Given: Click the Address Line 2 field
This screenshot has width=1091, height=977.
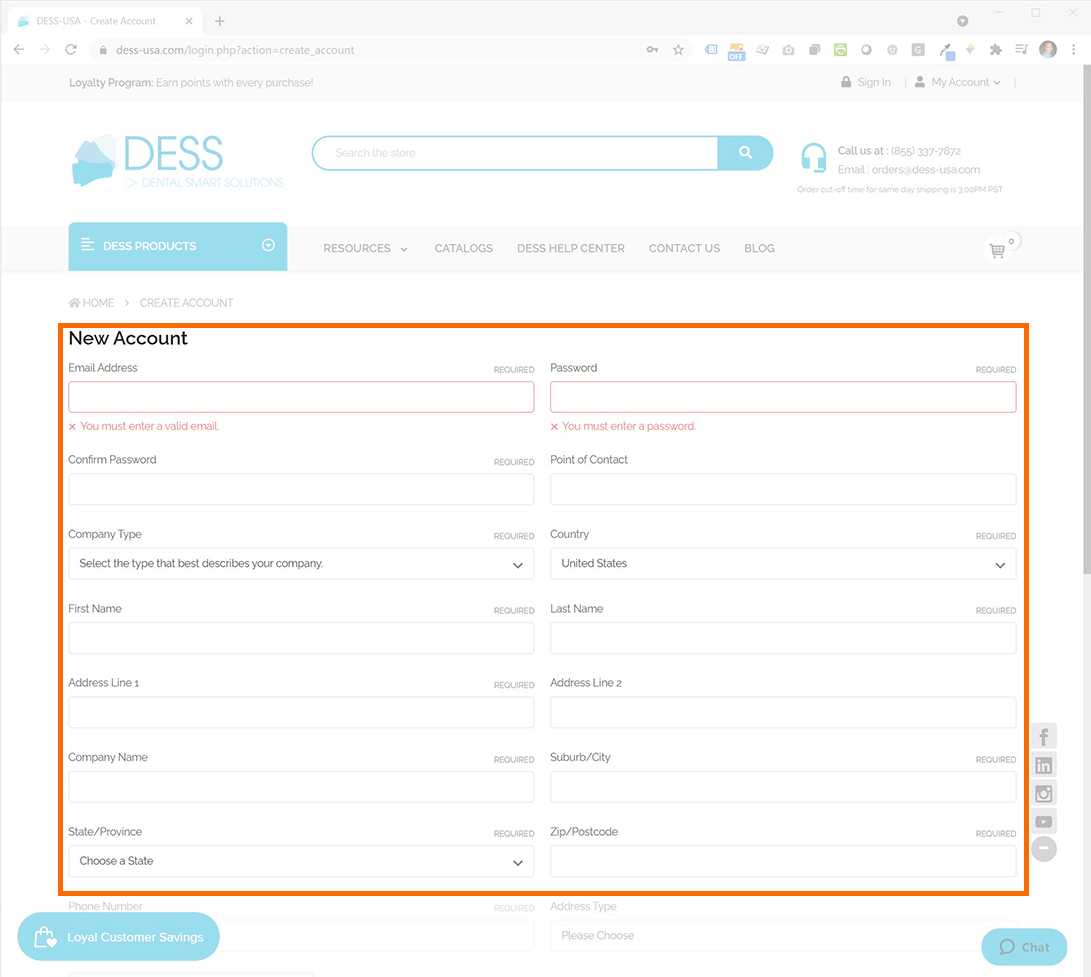Looking at the screenshot, I should (783, 713).
